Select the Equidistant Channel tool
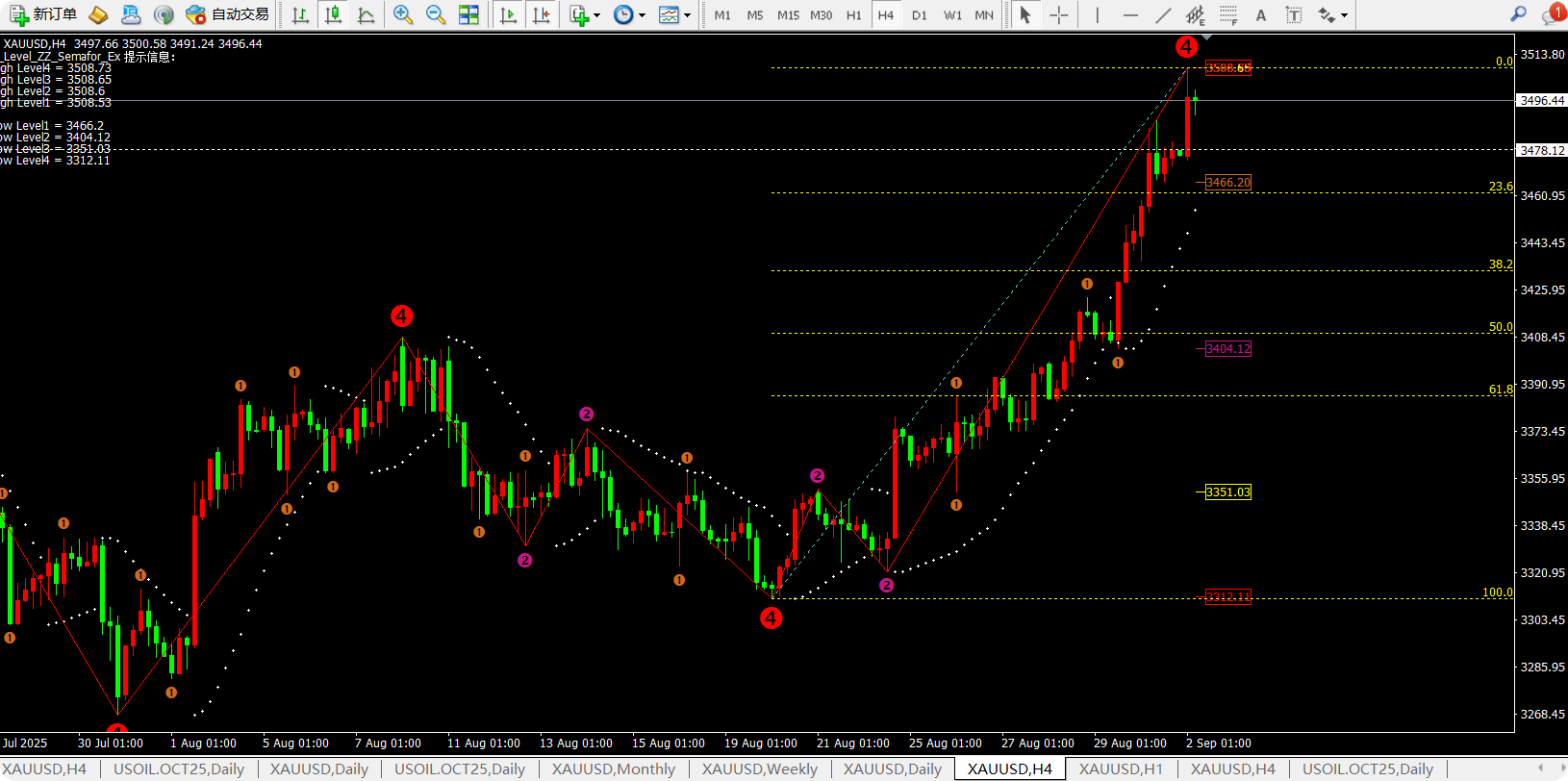This screenshot has width=1568, height=781. coord(1196,14)
